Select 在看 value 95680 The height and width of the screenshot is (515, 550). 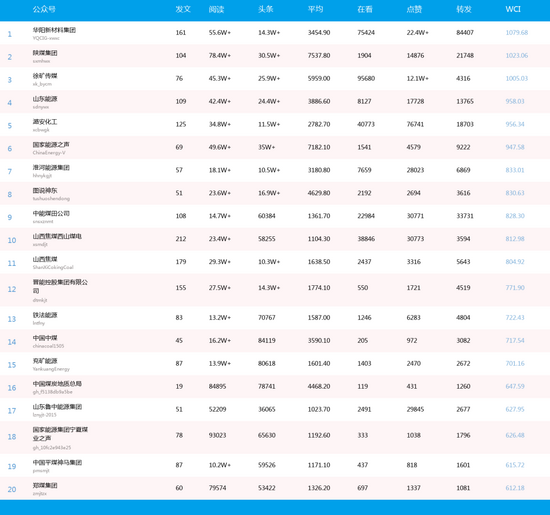pyautogui.click(x=366, y=78)
